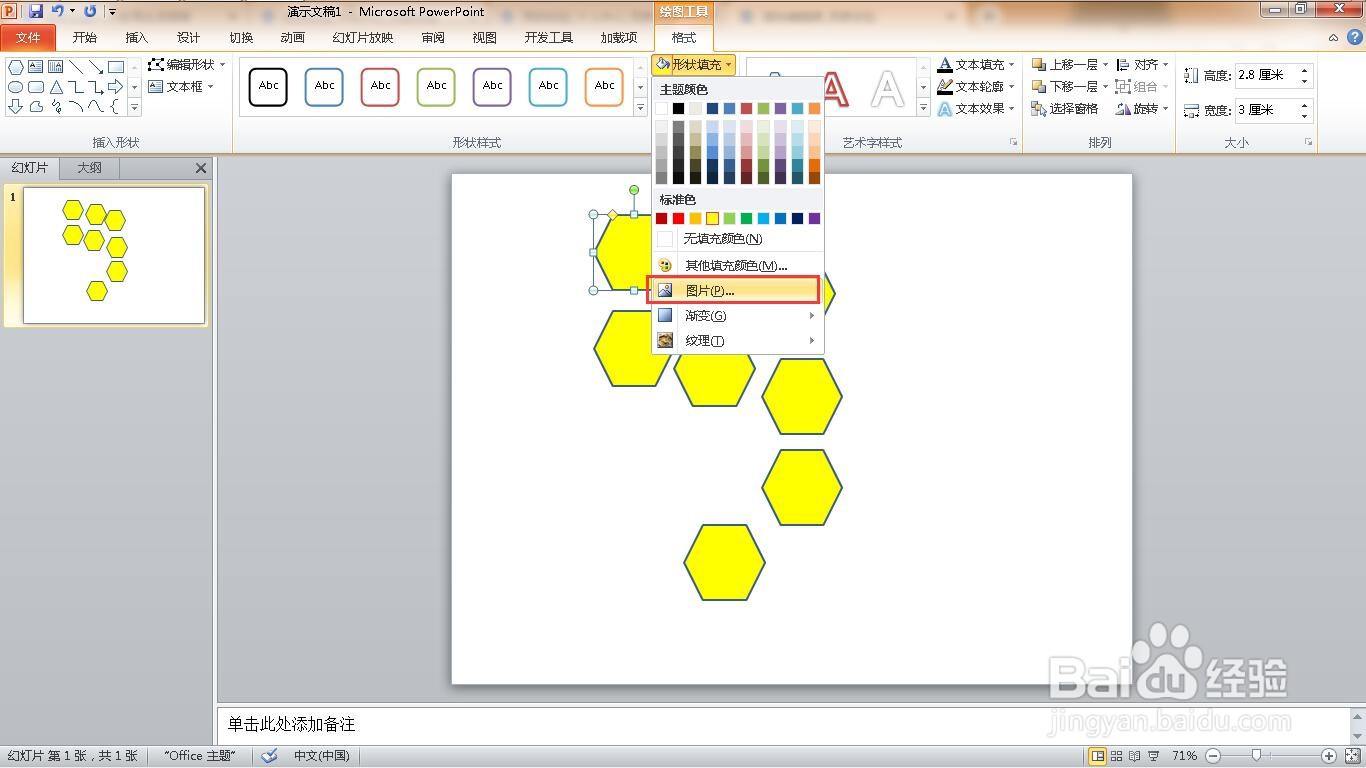1366x768 pixels.
Task: Switch to the Insert (插入) ribbon tab
Action: tap(137, 38)
